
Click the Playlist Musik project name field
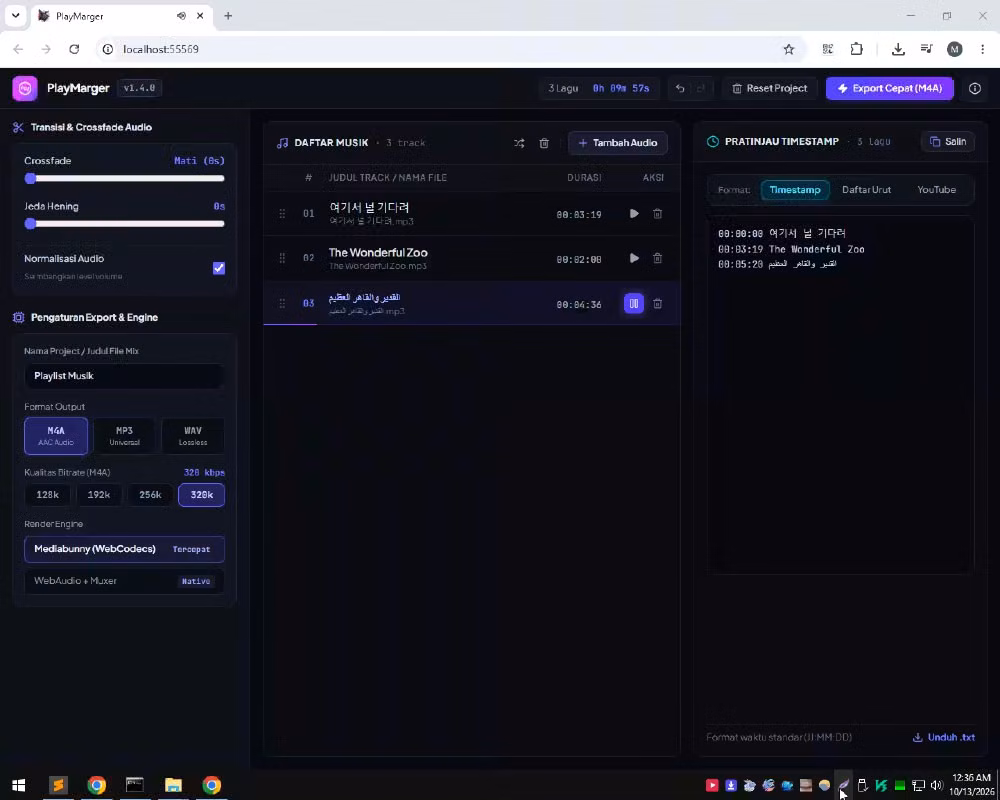[124, 376]
